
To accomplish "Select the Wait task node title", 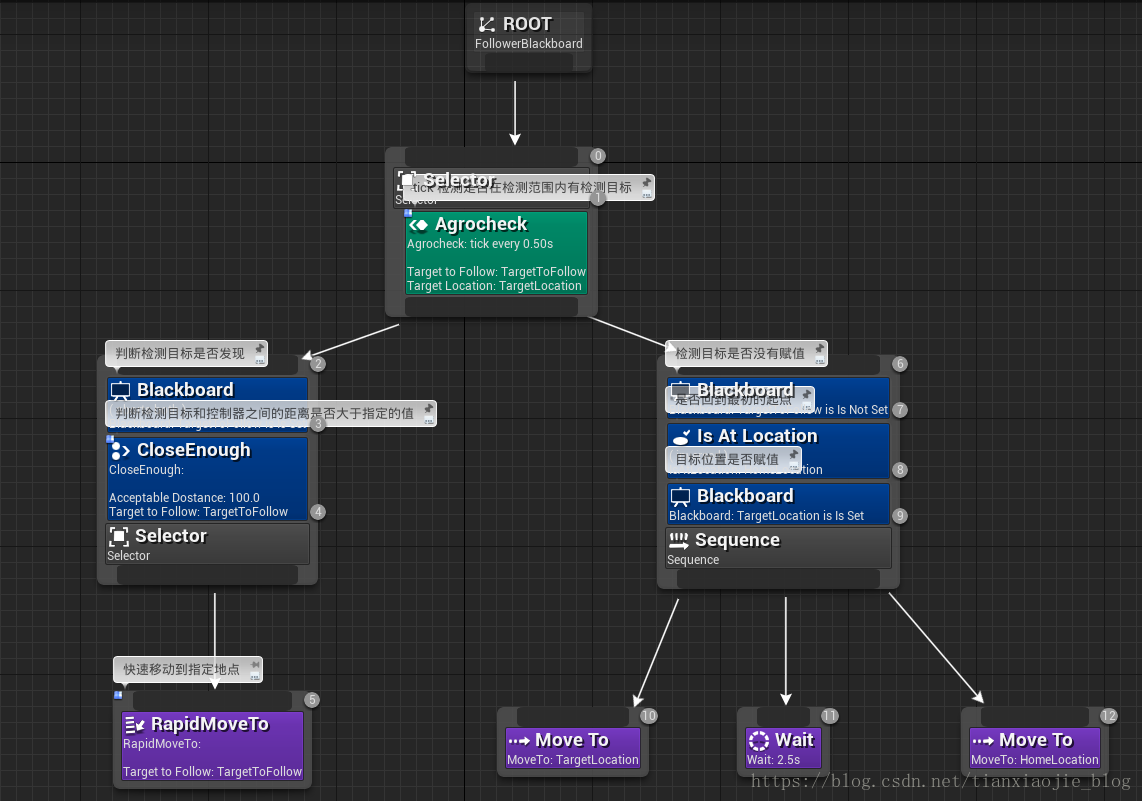I will (x=794, y=741).
